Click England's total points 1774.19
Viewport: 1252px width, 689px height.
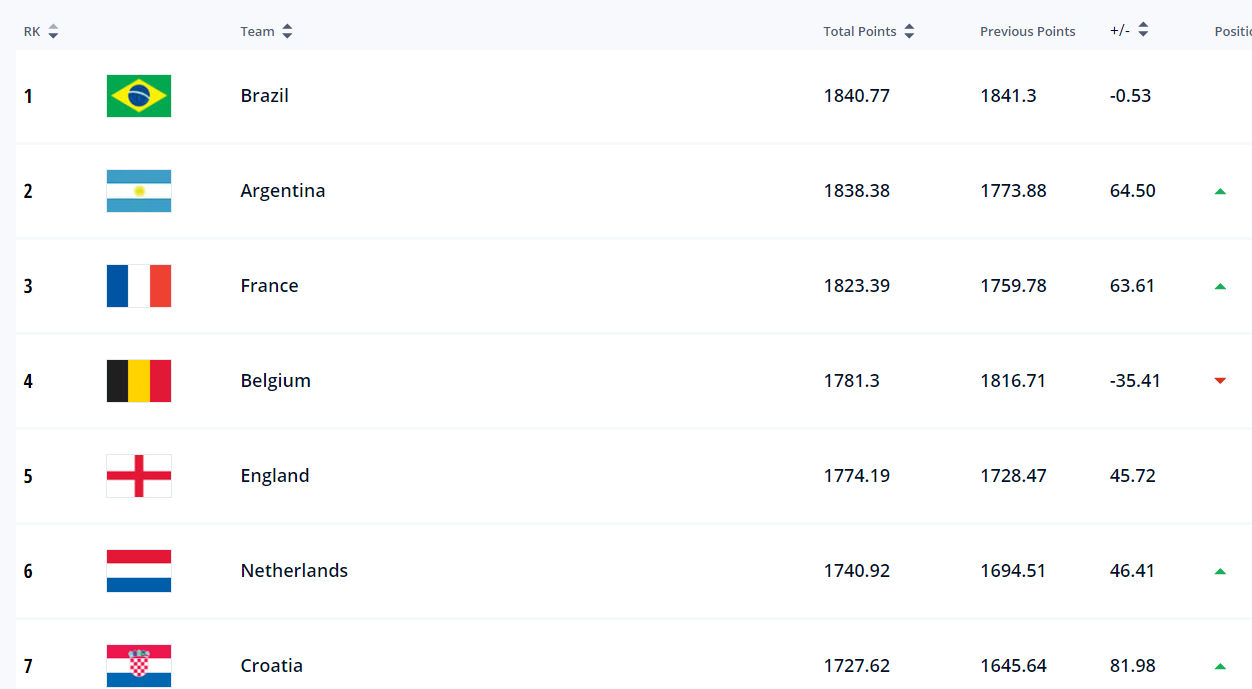[x=857, y=476]
